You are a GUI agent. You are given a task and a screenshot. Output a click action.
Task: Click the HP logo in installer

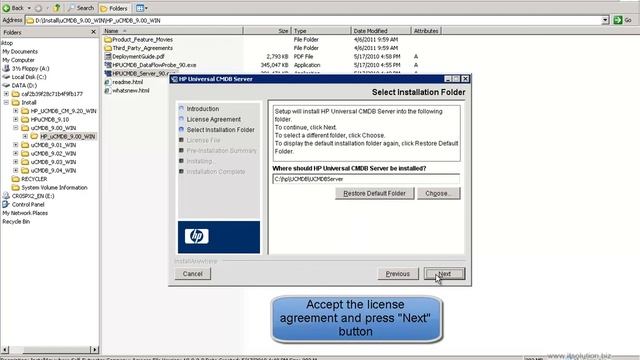pyautogui.click(x=197, y=236)
